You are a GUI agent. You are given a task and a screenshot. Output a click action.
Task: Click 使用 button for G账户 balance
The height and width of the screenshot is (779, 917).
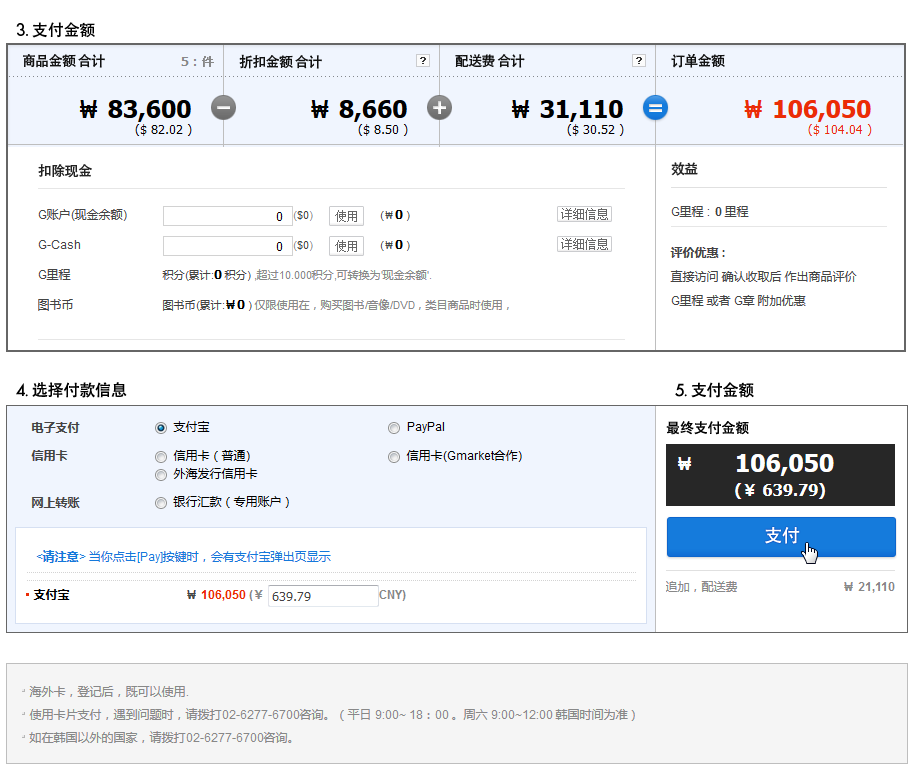tap(346, 216)
